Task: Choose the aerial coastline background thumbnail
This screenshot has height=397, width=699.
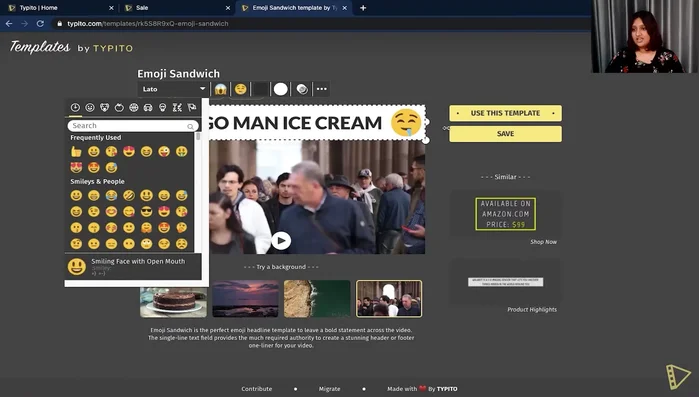Action: [x=317, y=299]
